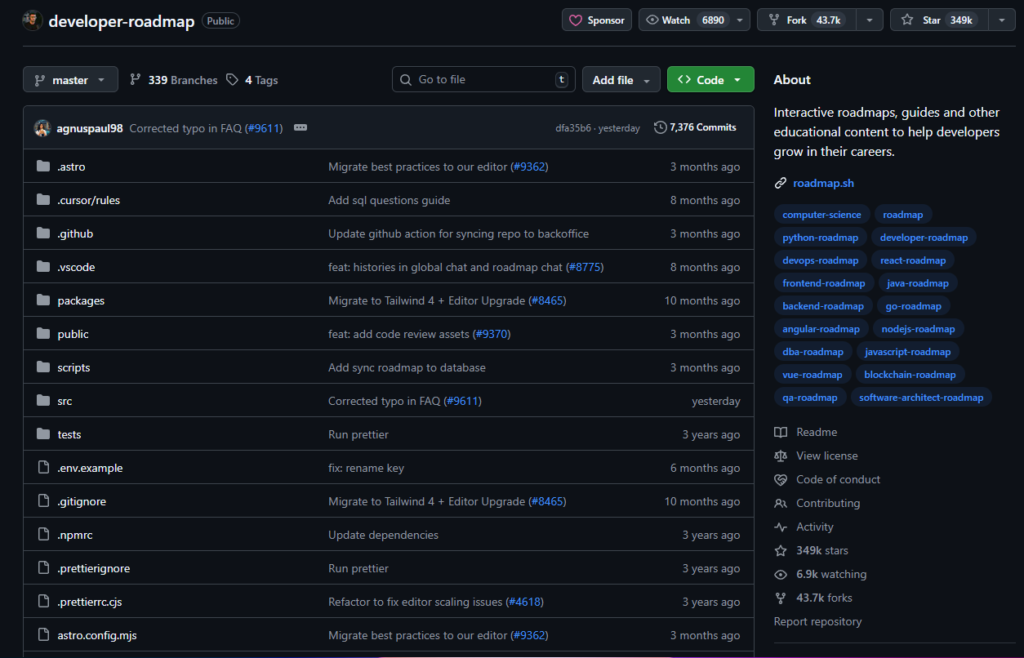The height and width of the screenshot is (658, 1024).
Task: Open the Star lists dropdown arrow
Action: point(1002,20)
